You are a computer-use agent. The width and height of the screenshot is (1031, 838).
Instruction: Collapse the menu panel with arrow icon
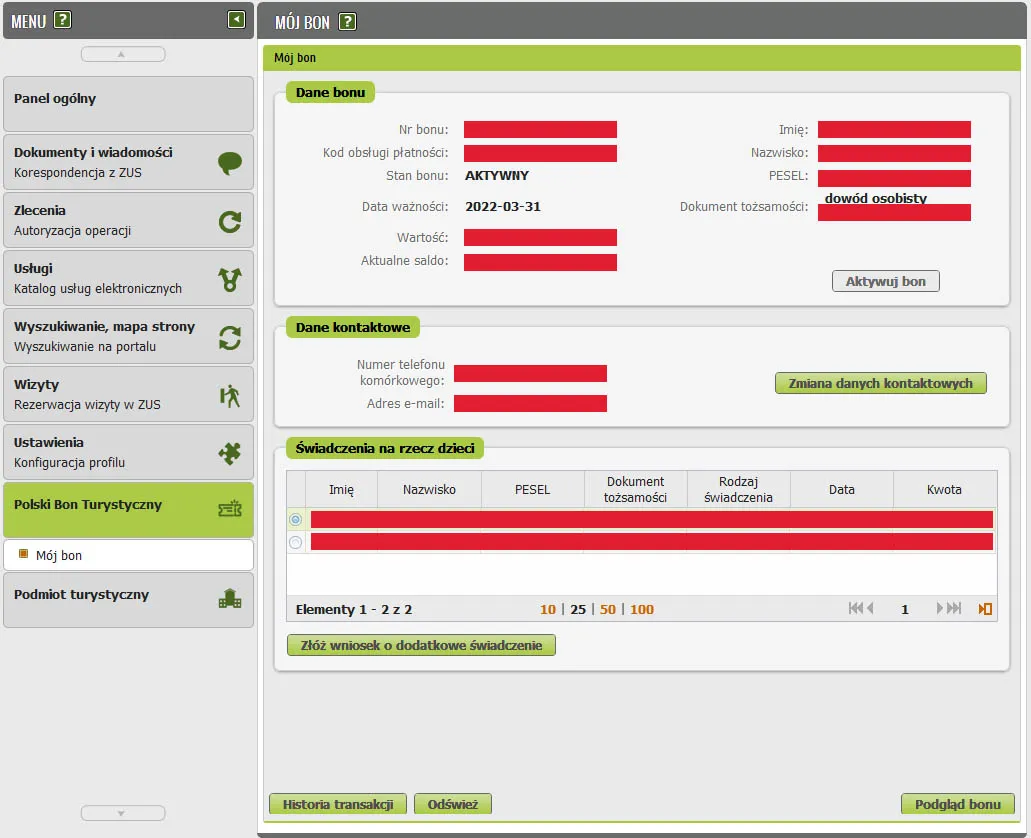point(236,20)
